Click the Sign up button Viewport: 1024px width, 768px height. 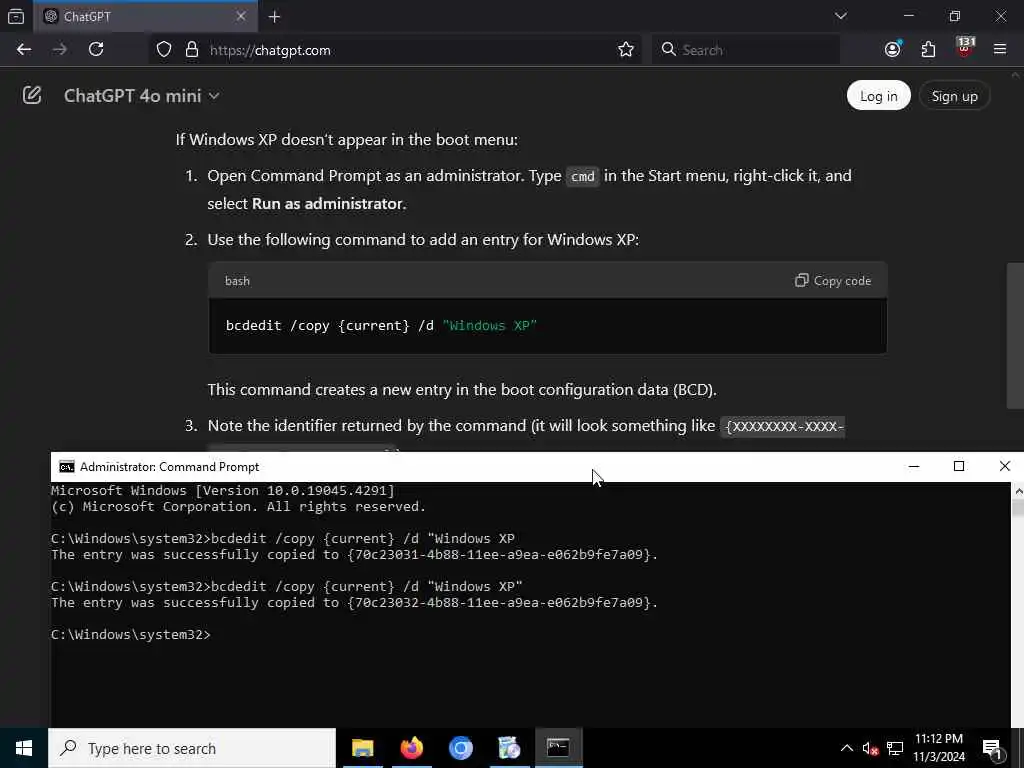(954, 96)
